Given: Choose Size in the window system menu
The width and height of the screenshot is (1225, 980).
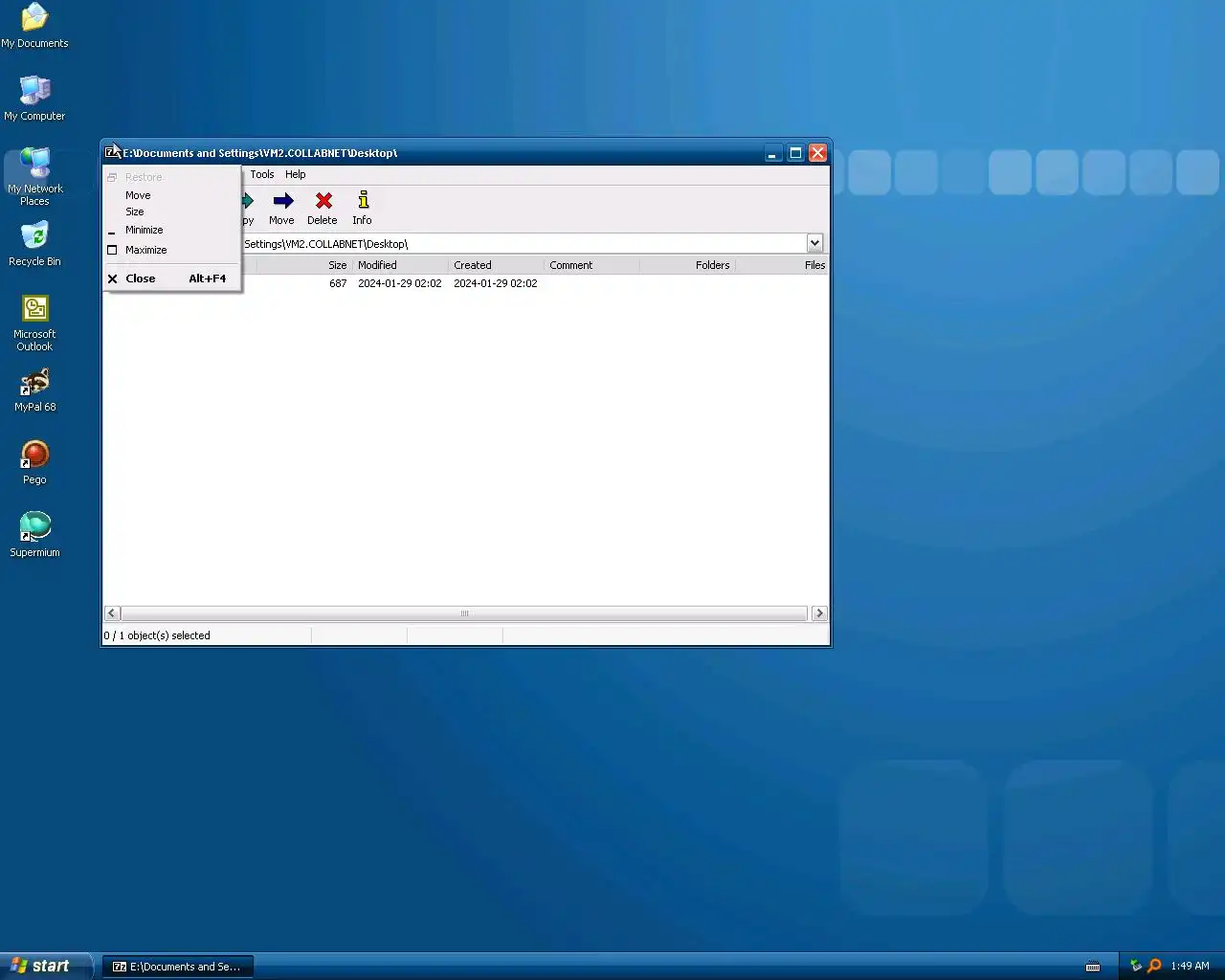Looking at the screenshot, I should pos(172,212).
